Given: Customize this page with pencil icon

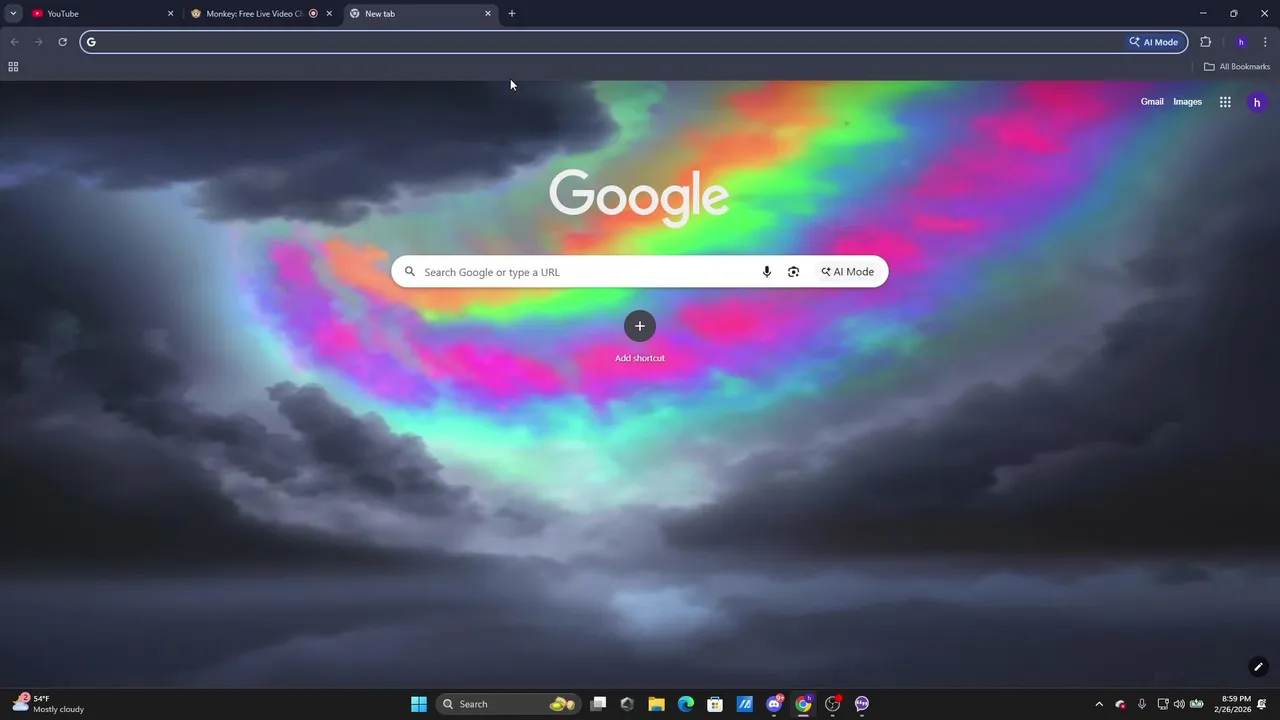Looking at the screenshot, I should click(1258, 667).
